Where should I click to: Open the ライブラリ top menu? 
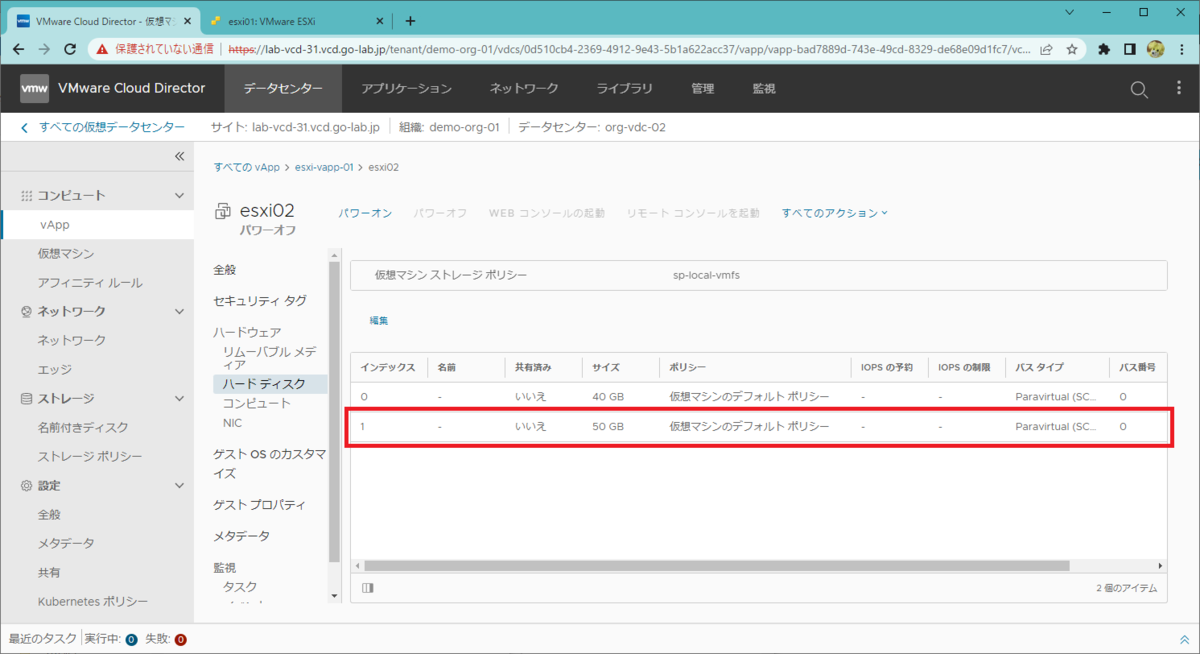point(625,88)
